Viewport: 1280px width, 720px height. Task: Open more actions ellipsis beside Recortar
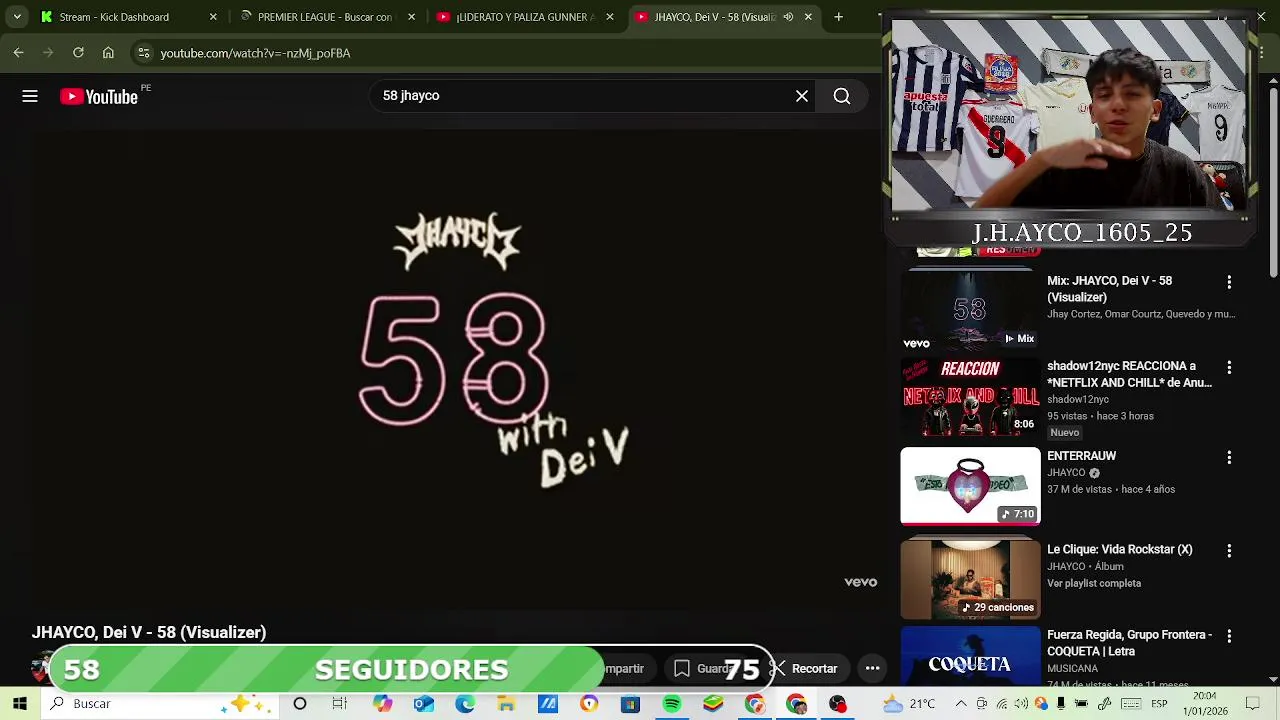click(872, 669)
